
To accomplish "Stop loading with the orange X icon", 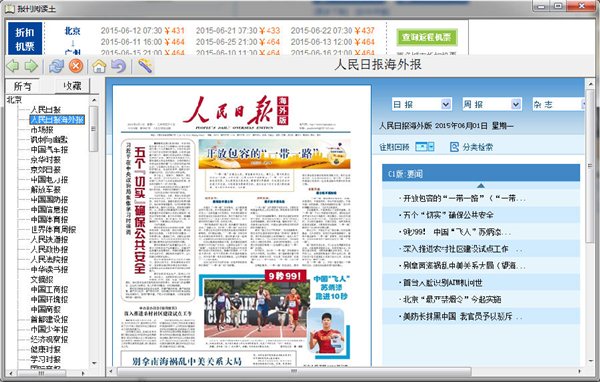I will click(76, 66).
